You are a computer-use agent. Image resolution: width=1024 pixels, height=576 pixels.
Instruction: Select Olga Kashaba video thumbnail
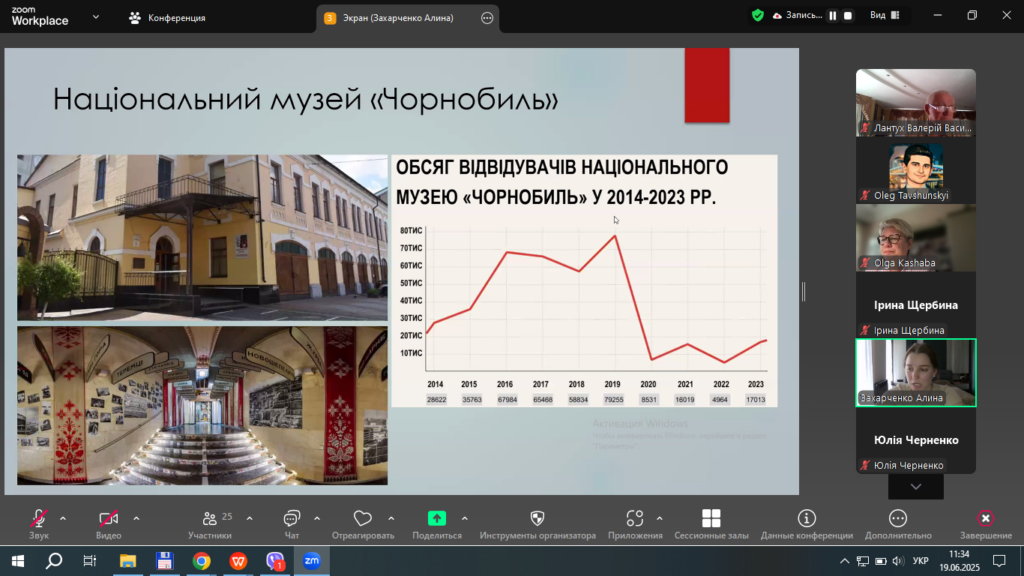(916, 238)
